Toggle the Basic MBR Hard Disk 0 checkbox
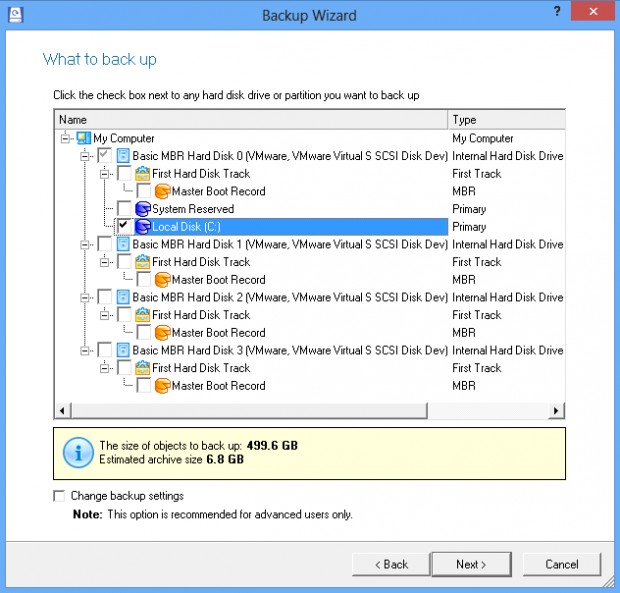620x593 pixels. [x=104, y=156]
